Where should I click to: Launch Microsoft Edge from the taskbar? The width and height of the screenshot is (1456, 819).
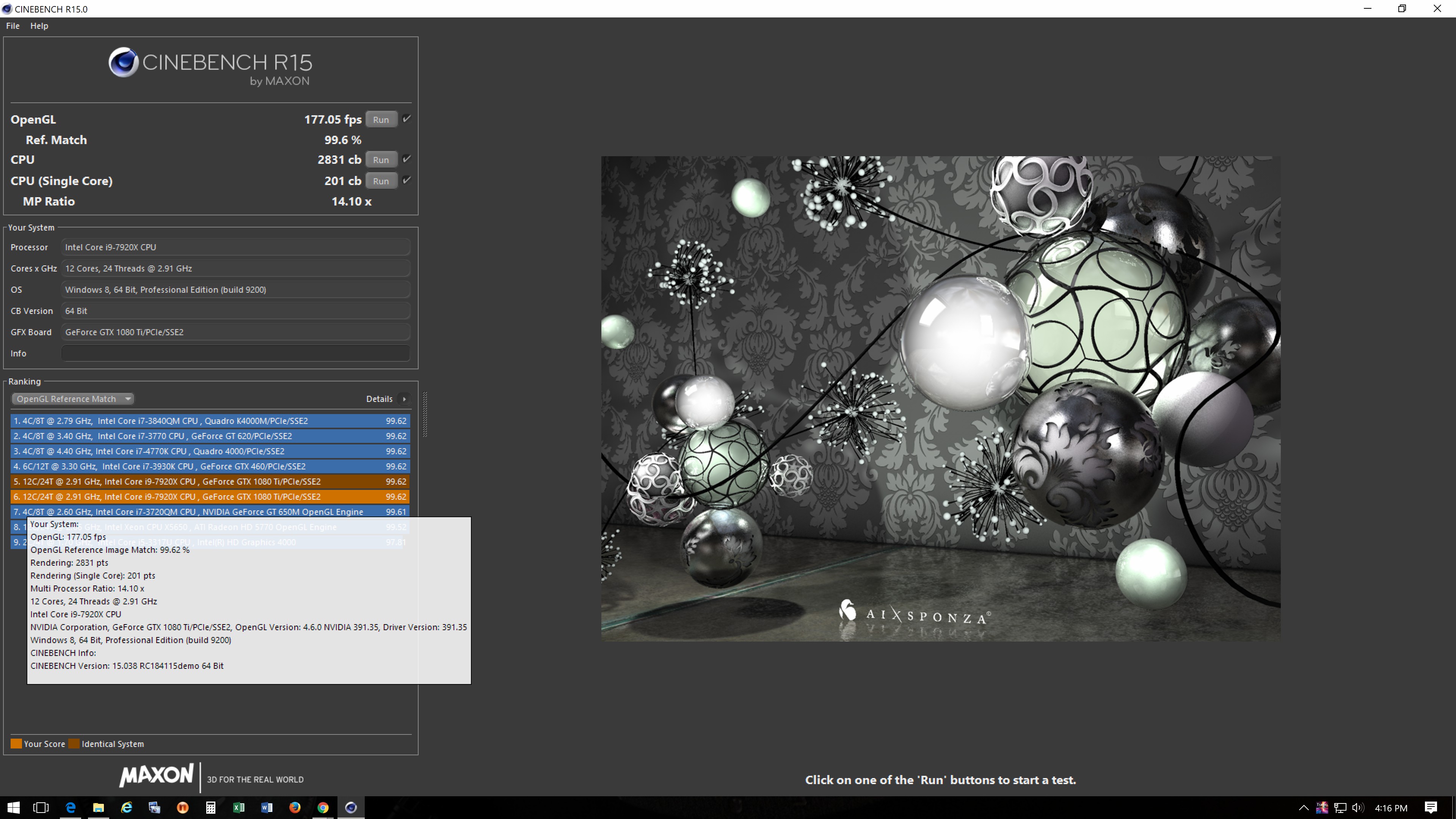(x=70, y=807)
